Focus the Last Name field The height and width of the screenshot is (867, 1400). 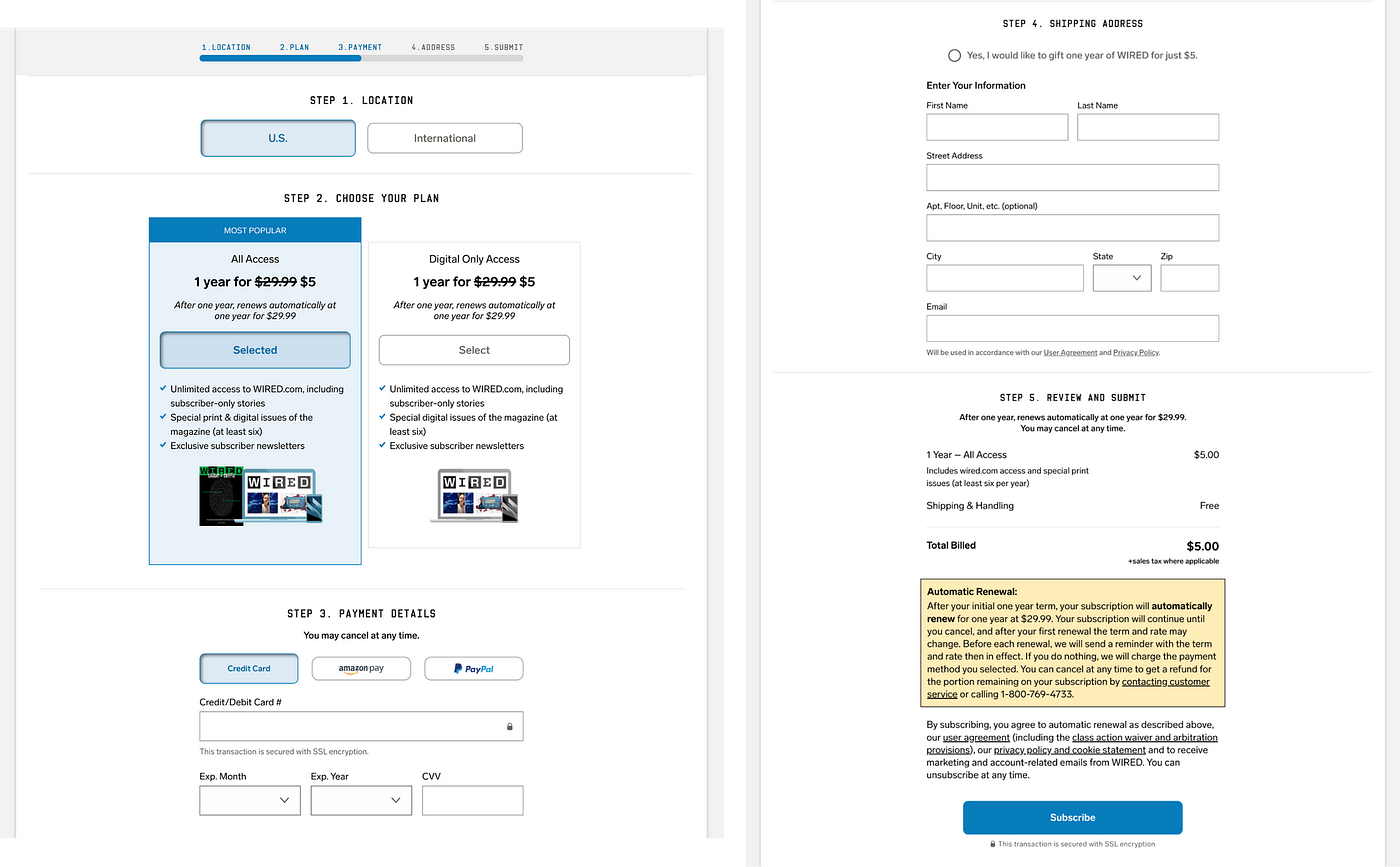coord(1148,127)
